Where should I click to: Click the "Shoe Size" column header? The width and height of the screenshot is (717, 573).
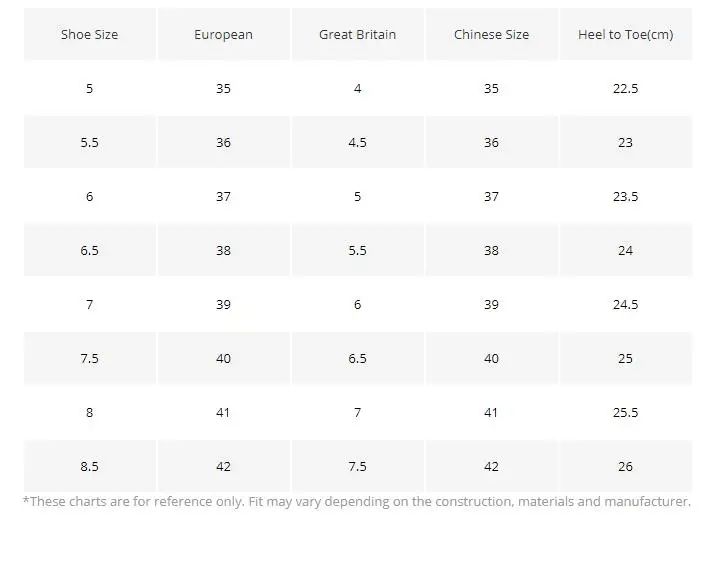coord(89,35)
